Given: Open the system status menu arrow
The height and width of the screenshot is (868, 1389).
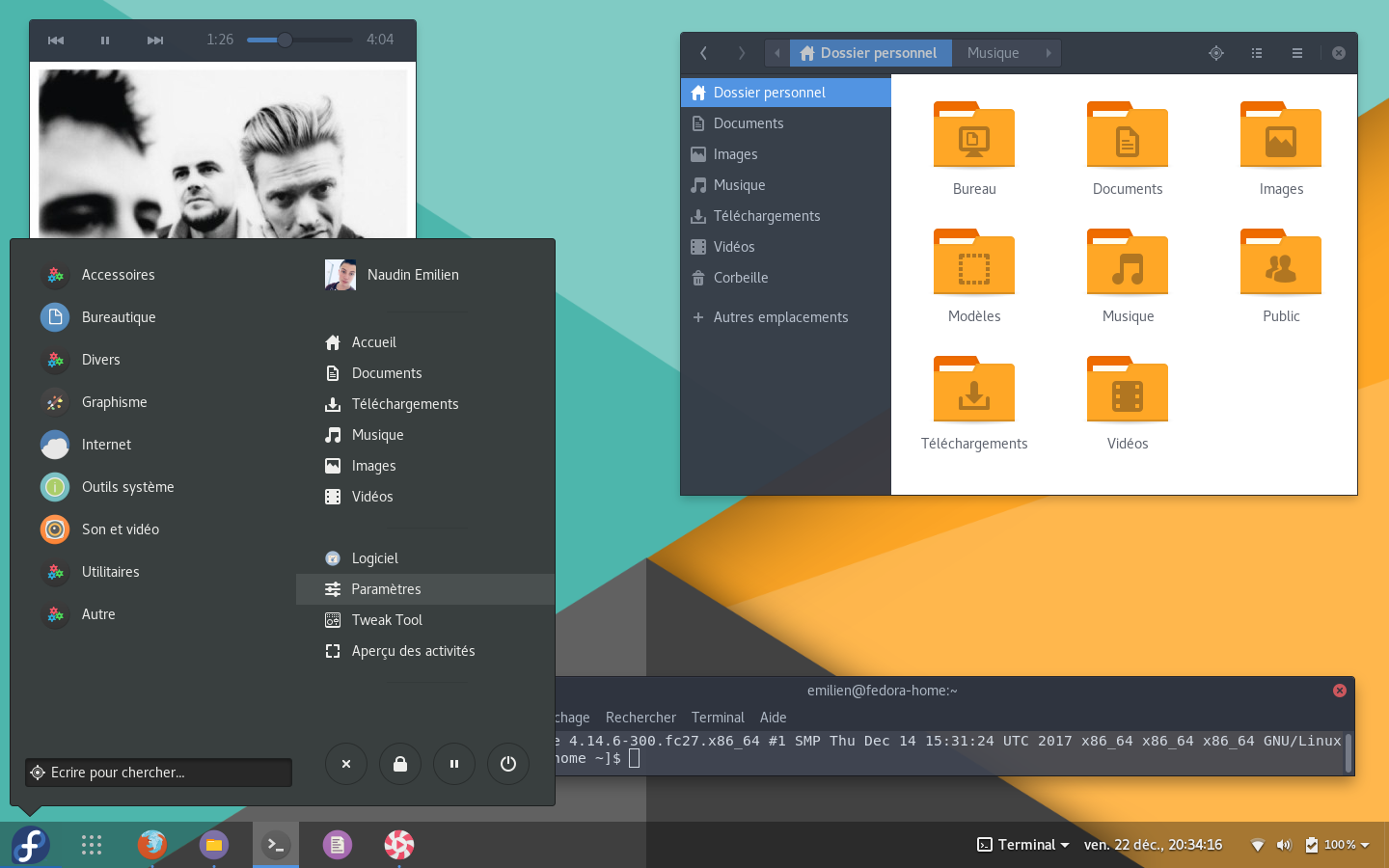Looking at the screenshot, I should [x=1365, y=845].
